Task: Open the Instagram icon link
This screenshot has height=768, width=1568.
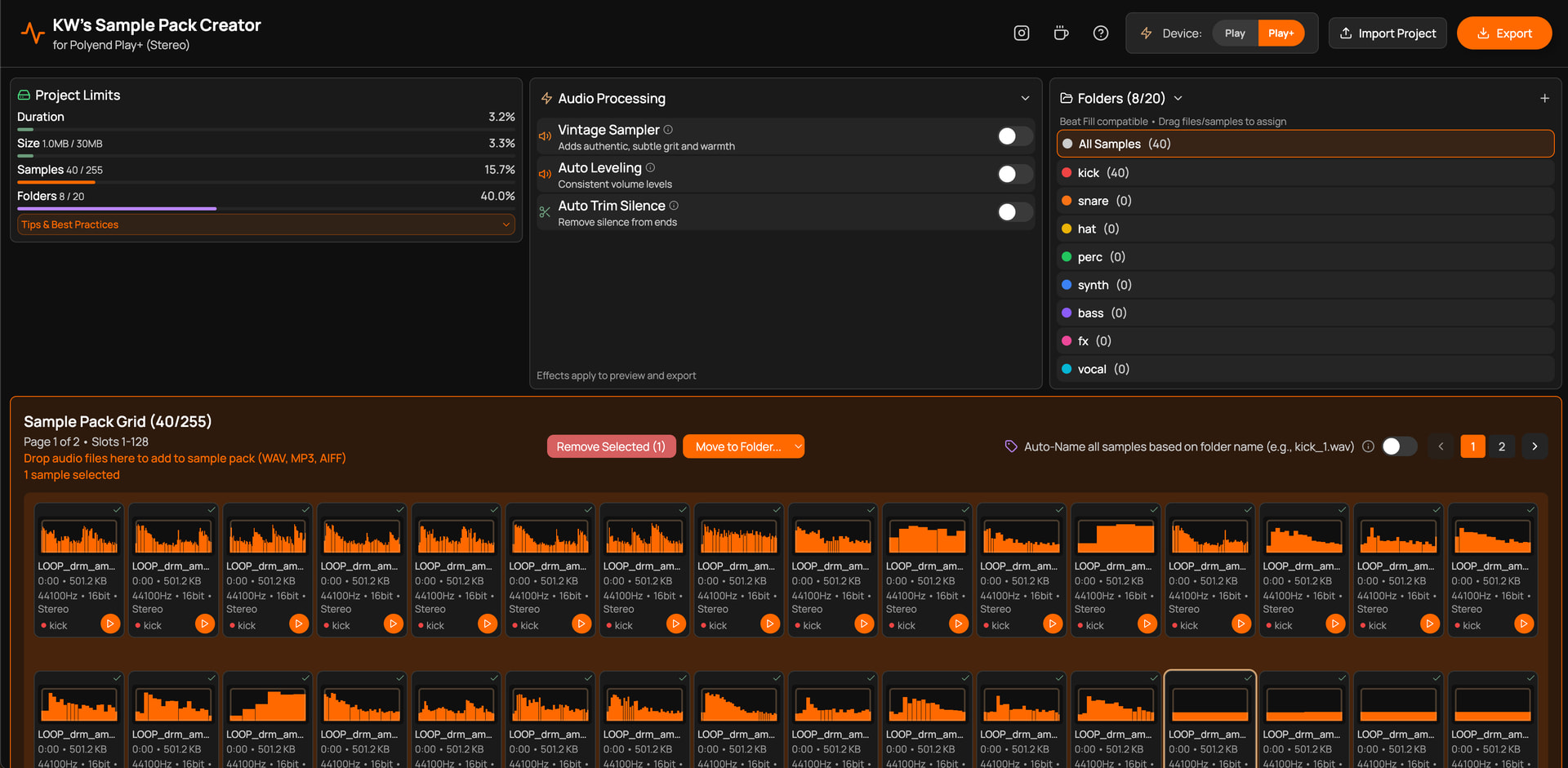Action: point(1021,33)
